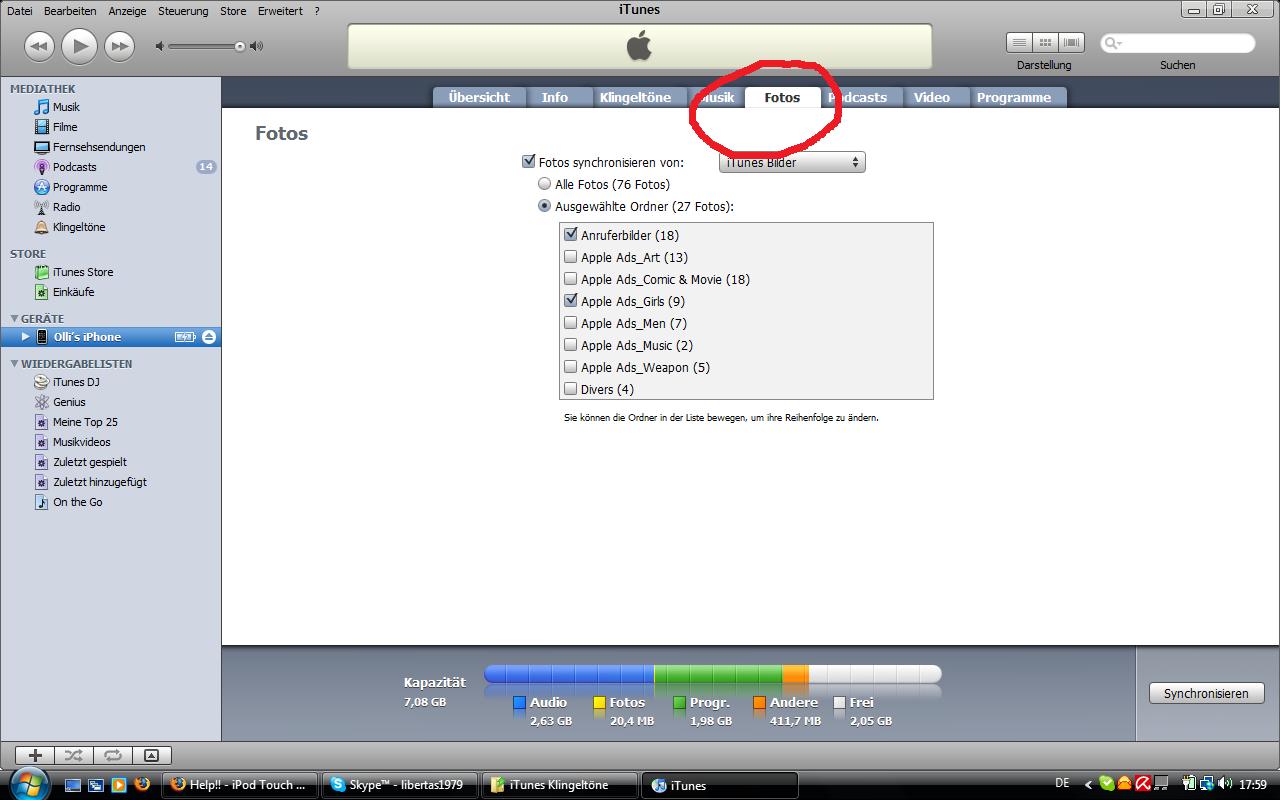Open Filme library
The image size is (1280, 800).
tap(64, 127)
